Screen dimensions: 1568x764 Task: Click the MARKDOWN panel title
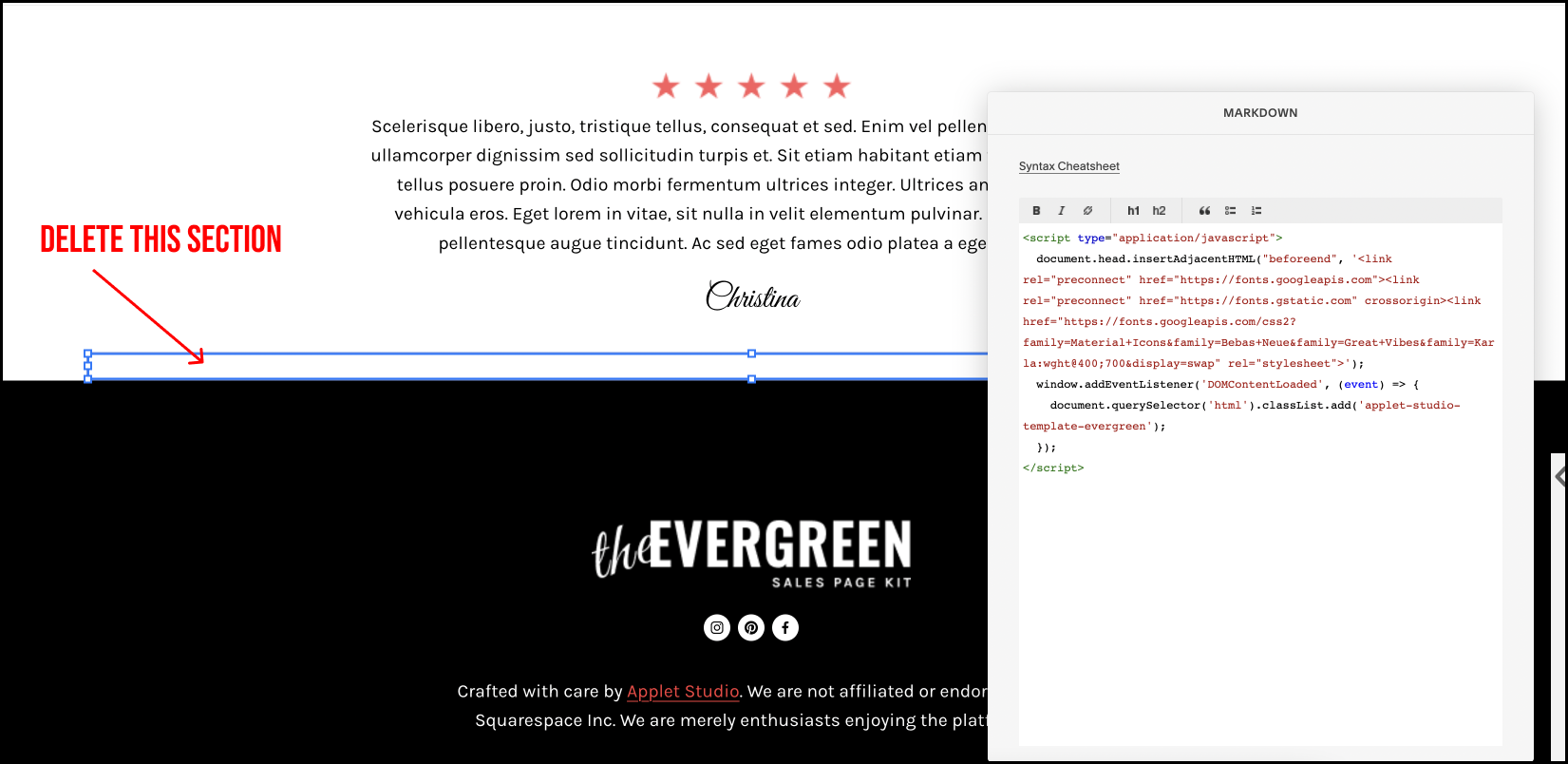[1260, 113]
